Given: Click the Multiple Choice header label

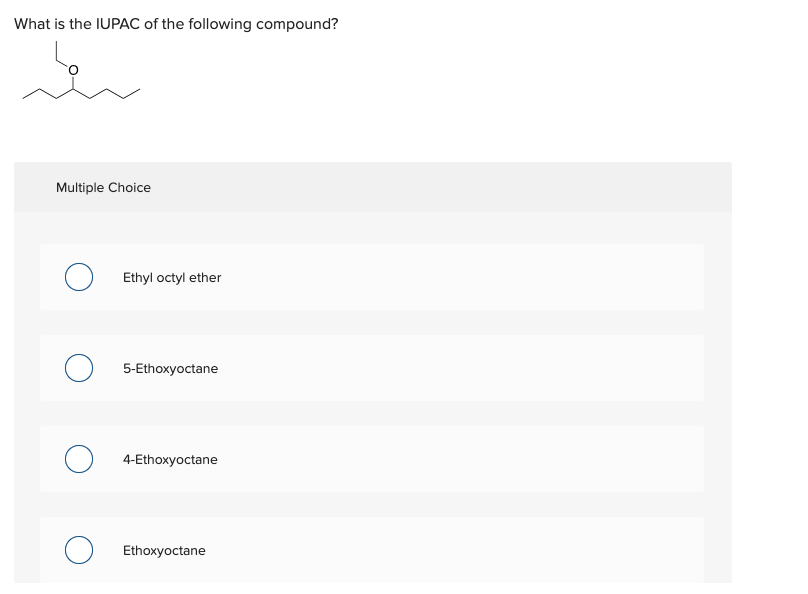Looking at the screenshot, I should point(104,187).
